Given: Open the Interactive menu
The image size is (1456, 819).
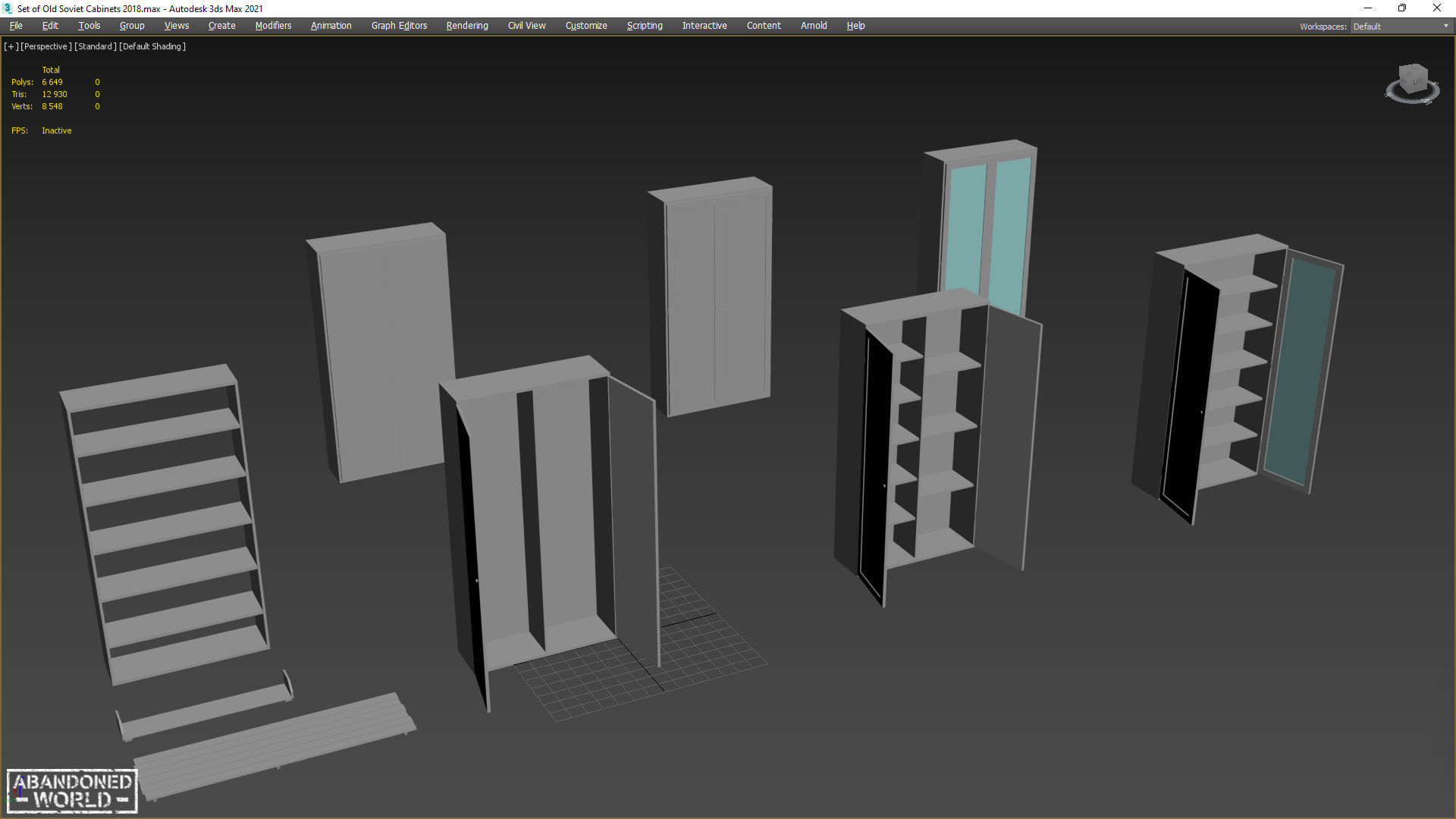Looking at the screenshot, I should (704, 26).
